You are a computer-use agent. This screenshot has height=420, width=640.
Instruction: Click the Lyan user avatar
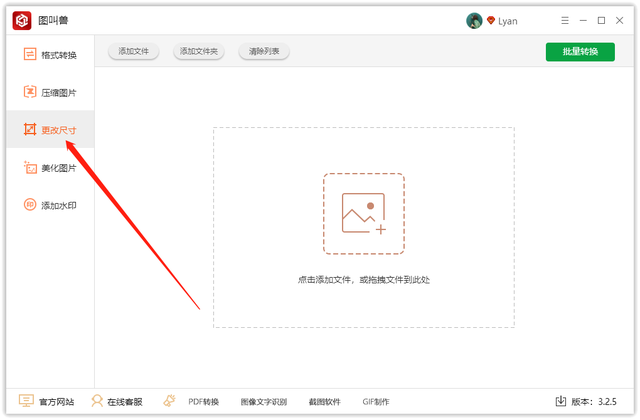click(474, 20)
